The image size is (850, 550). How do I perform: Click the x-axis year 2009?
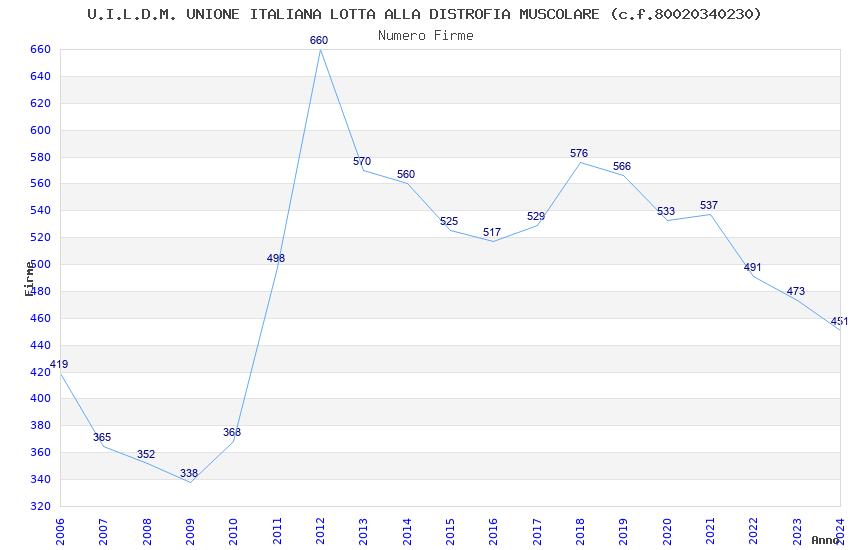click(190, 532)
